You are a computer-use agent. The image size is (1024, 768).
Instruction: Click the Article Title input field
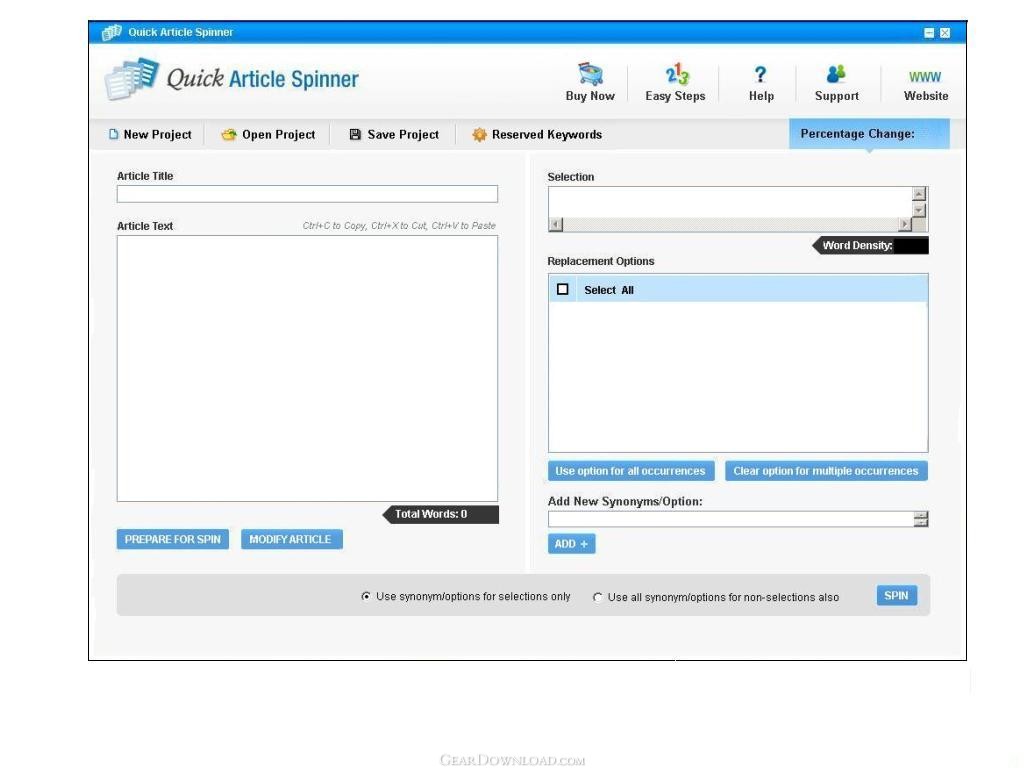tap(307, 194)
